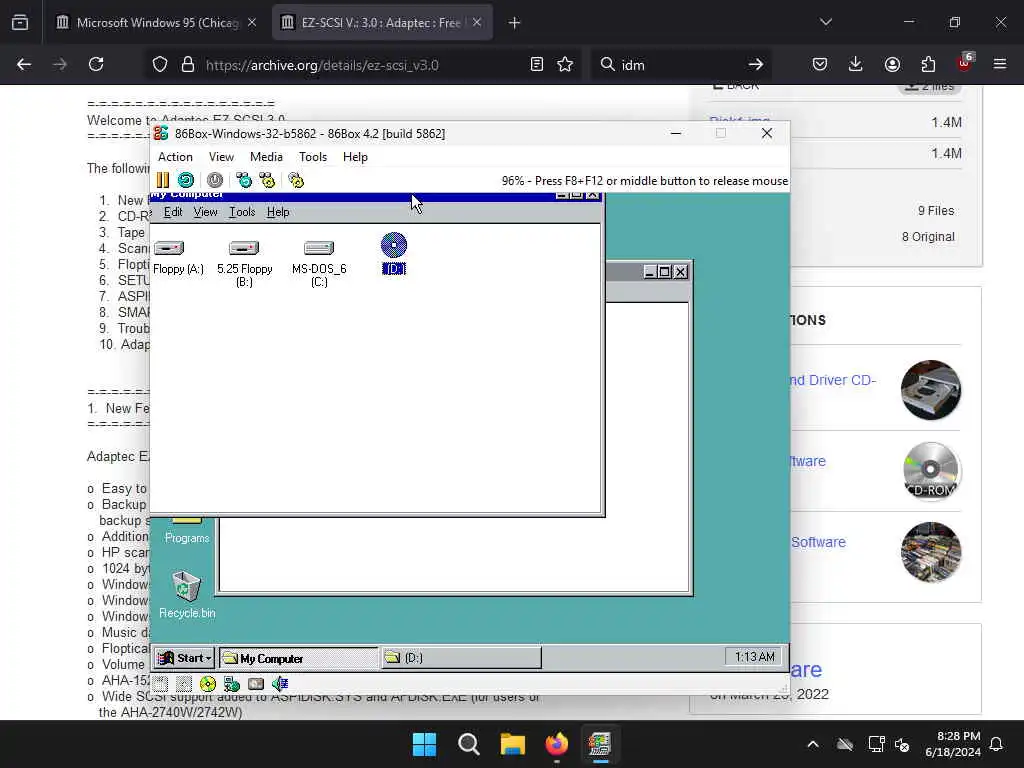Open the Help menu in 86Box
Image resolution: width=1024 pixels, height=768 pixels.
[x=355, y=157]
